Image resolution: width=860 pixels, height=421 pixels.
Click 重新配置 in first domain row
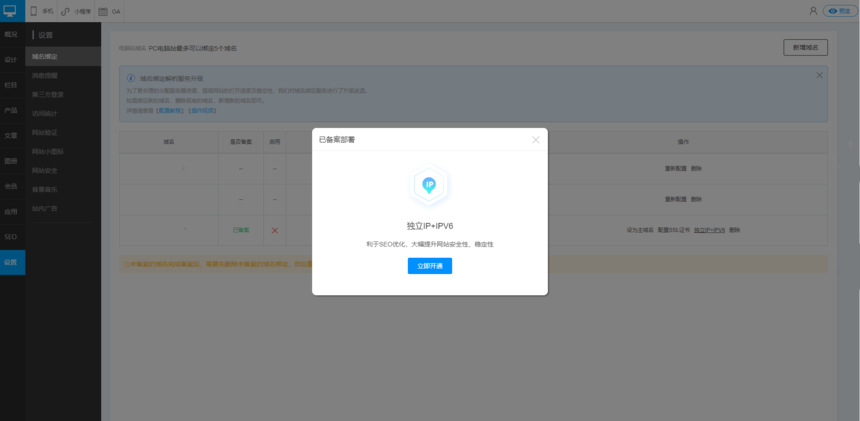pos(675,169)
